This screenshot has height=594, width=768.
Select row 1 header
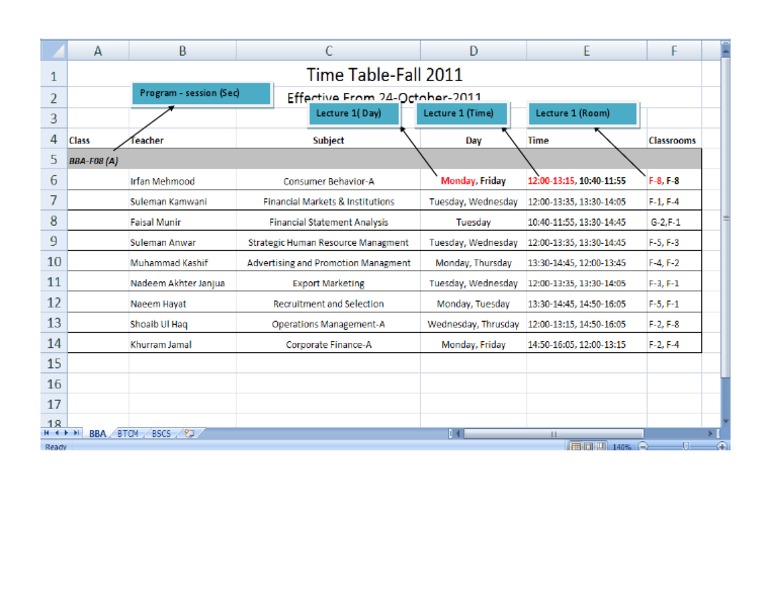[54, 76]
